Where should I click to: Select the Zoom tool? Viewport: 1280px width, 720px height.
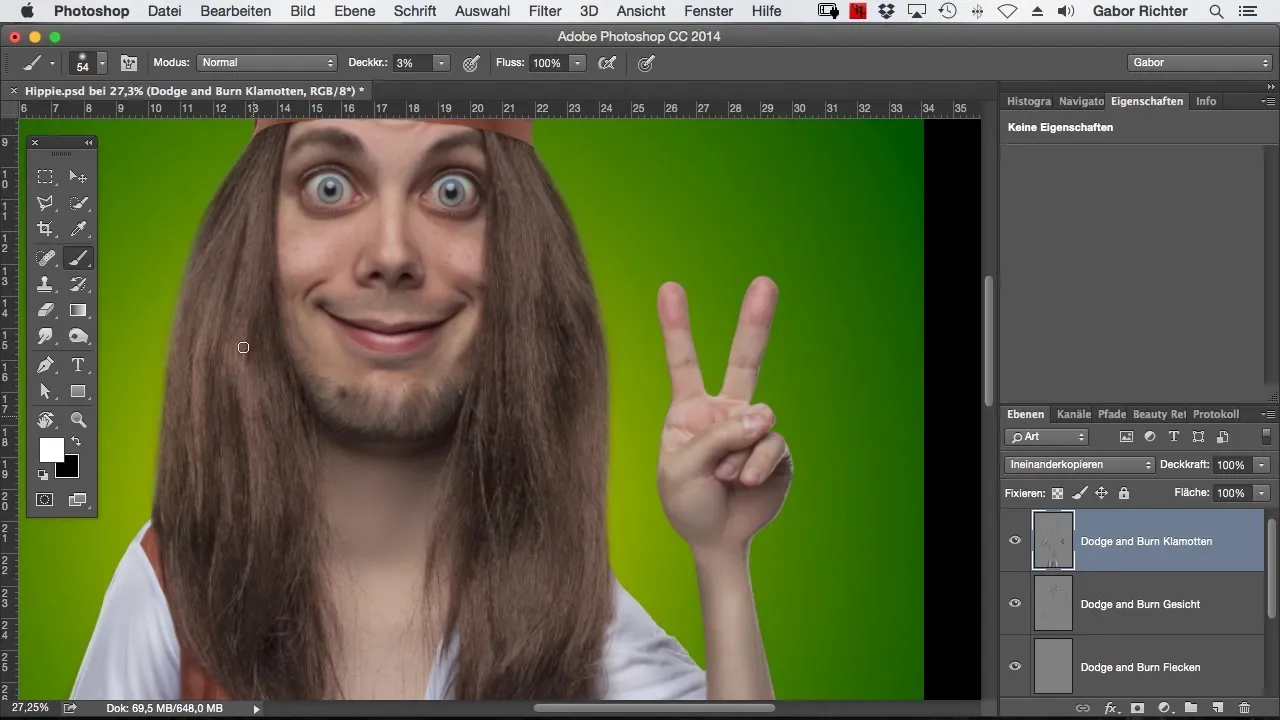(78, 420)
